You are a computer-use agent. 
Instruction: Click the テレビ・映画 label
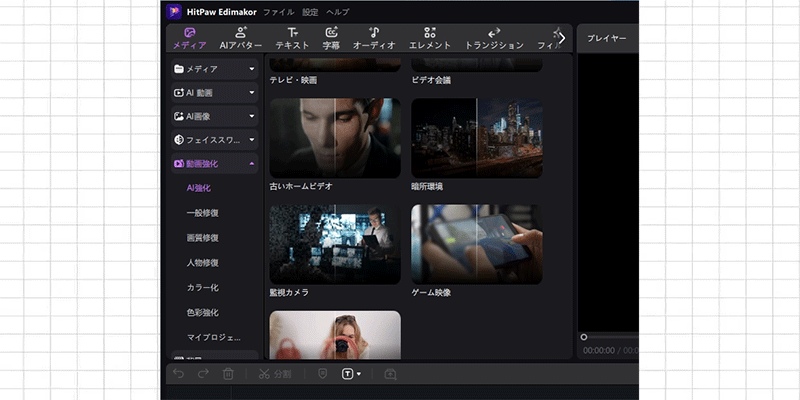[x=293, y=80]
